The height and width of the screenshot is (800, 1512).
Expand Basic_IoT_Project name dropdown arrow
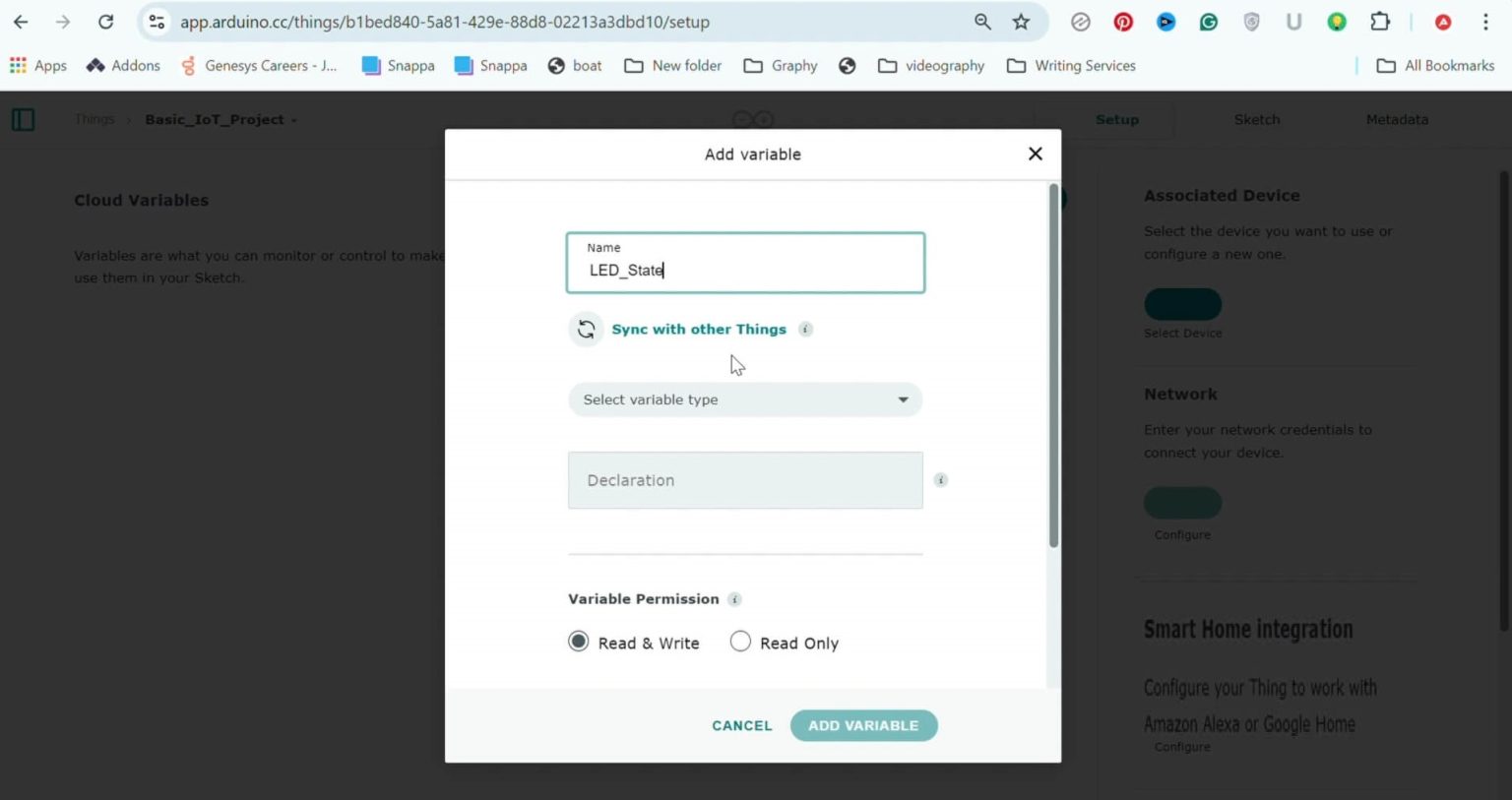pyautogui.click(x=293, y=120)
